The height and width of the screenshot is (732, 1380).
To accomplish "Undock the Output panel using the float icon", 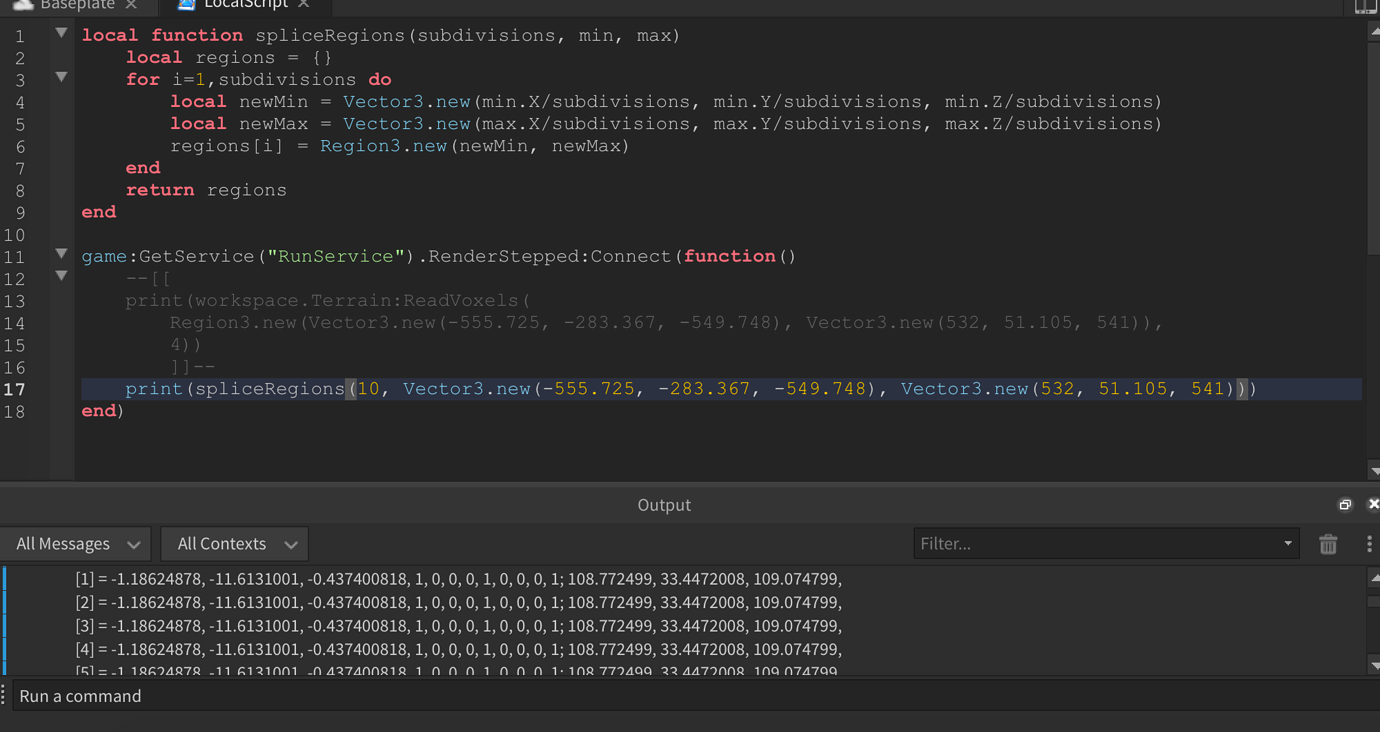I will 1345,505.
